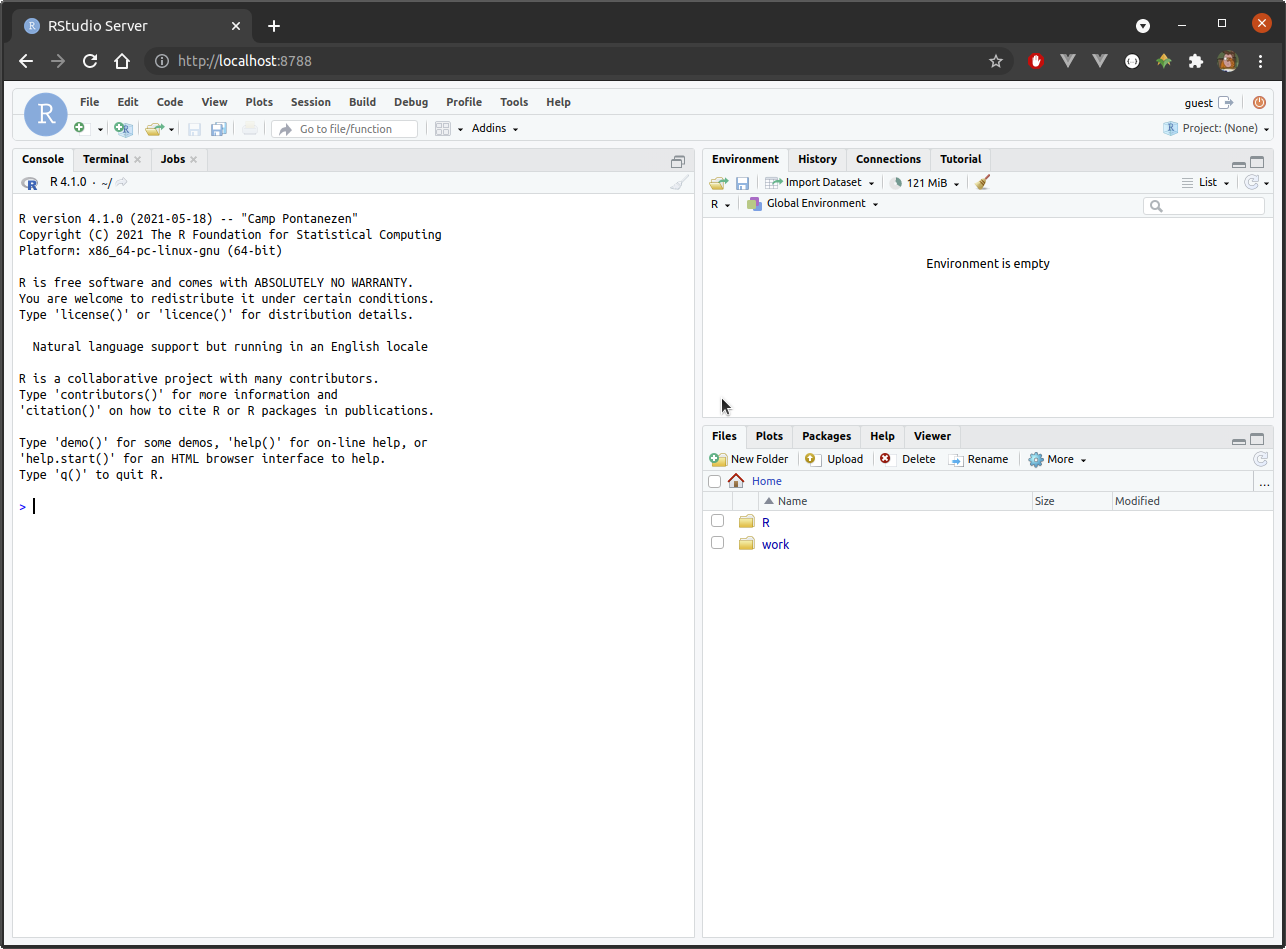Open the work folder link
Viewport: 1286px width, 949px height.
(775, 544)
